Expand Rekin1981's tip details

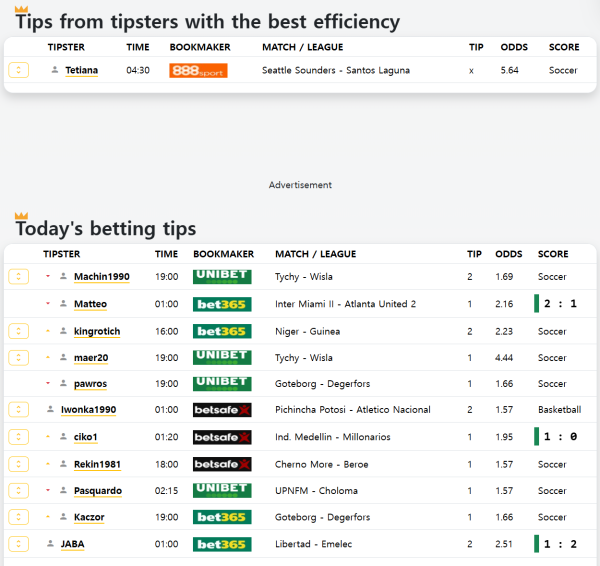[18, 464]
